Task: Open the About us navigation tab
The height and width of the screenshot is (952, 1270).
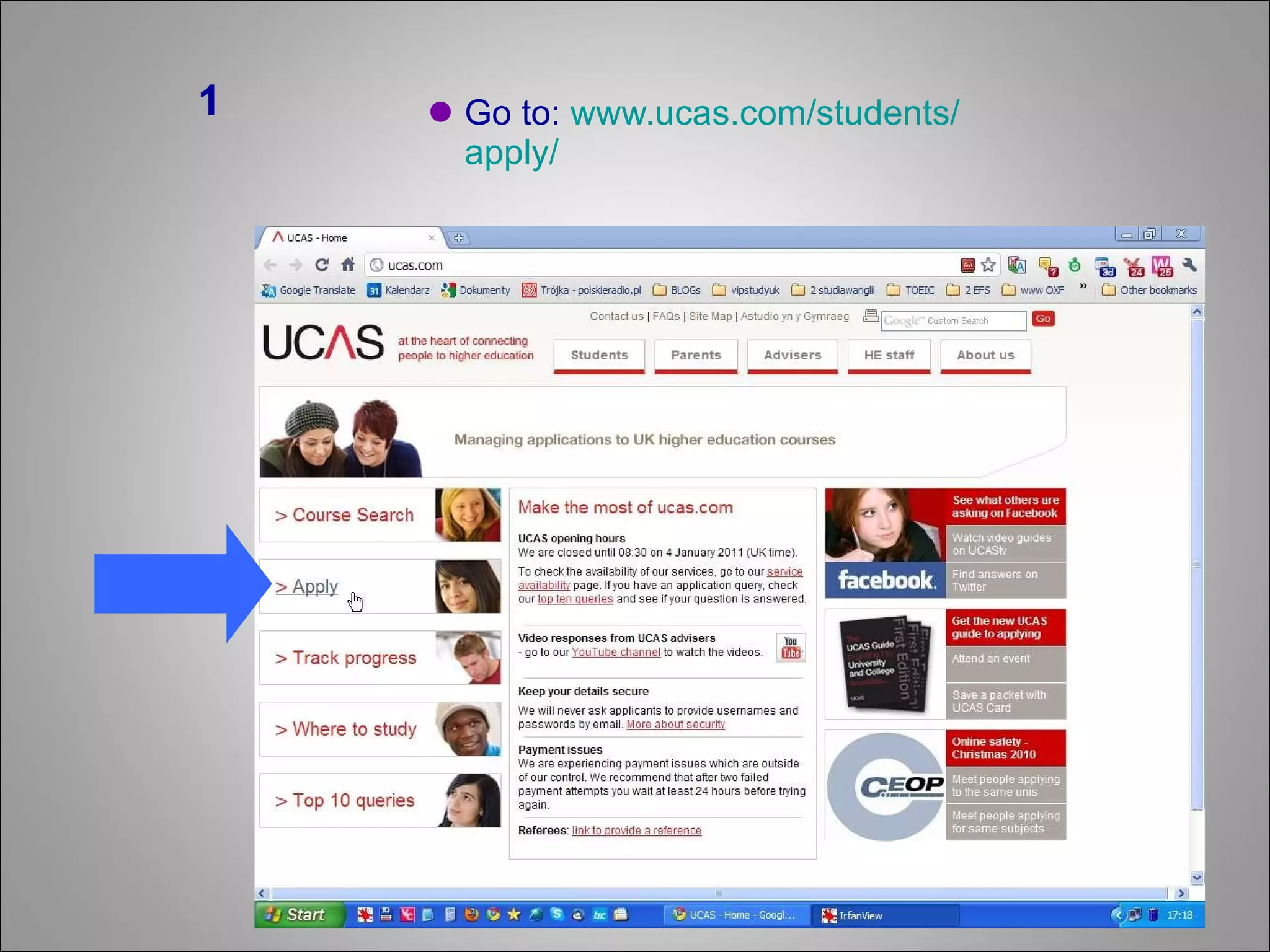Action: (x=985, y=356)
